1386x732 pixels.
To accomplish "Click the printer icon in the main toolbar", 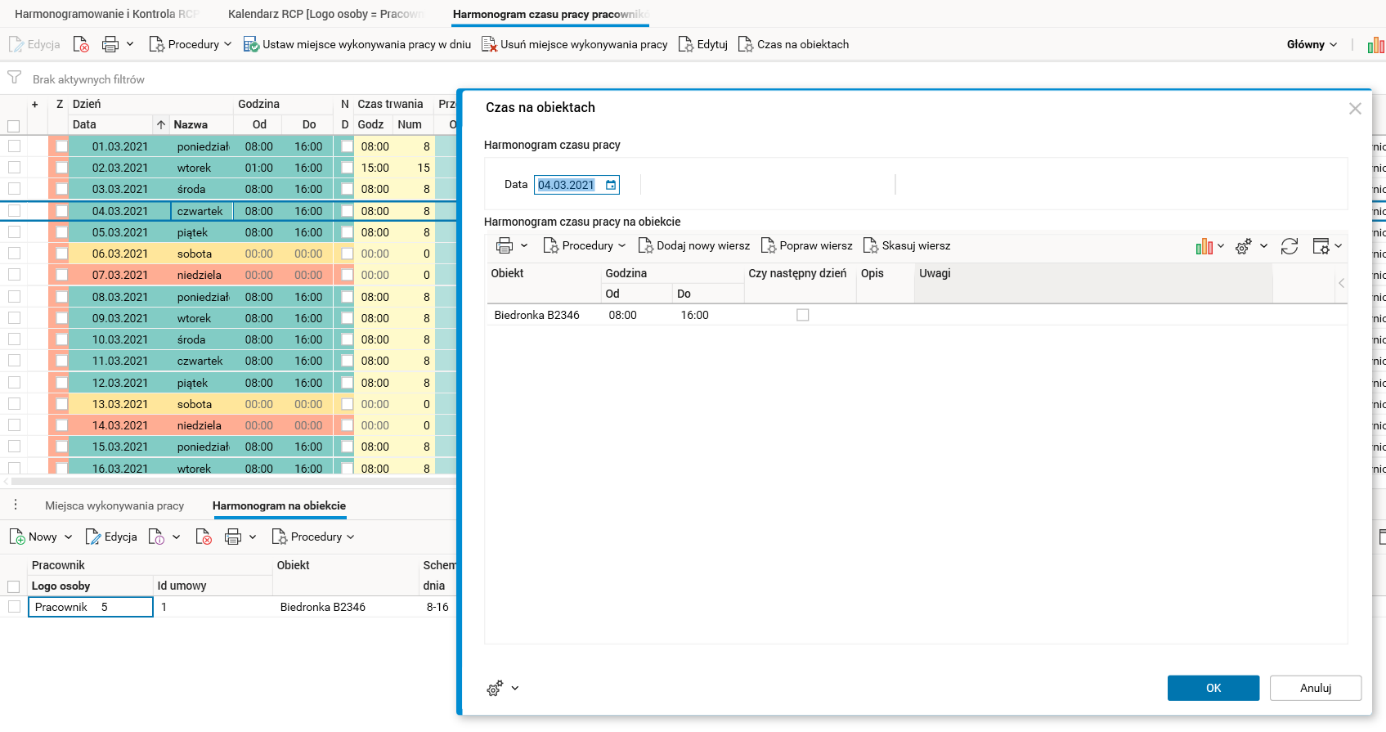I will click(x=110, y=44).
